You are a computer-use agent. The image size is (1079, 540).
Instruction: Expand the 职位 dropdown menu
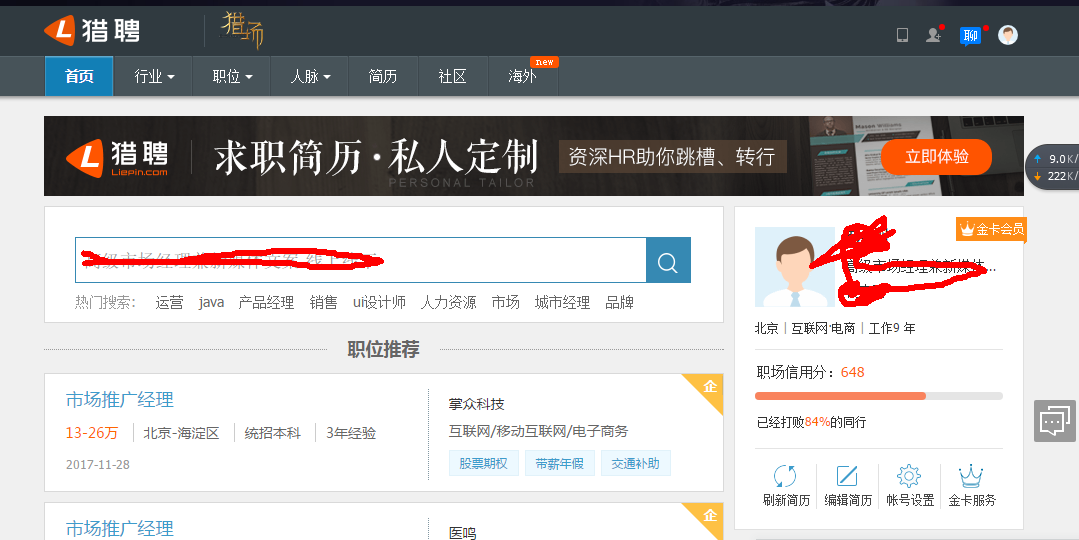tap(233, 76)
